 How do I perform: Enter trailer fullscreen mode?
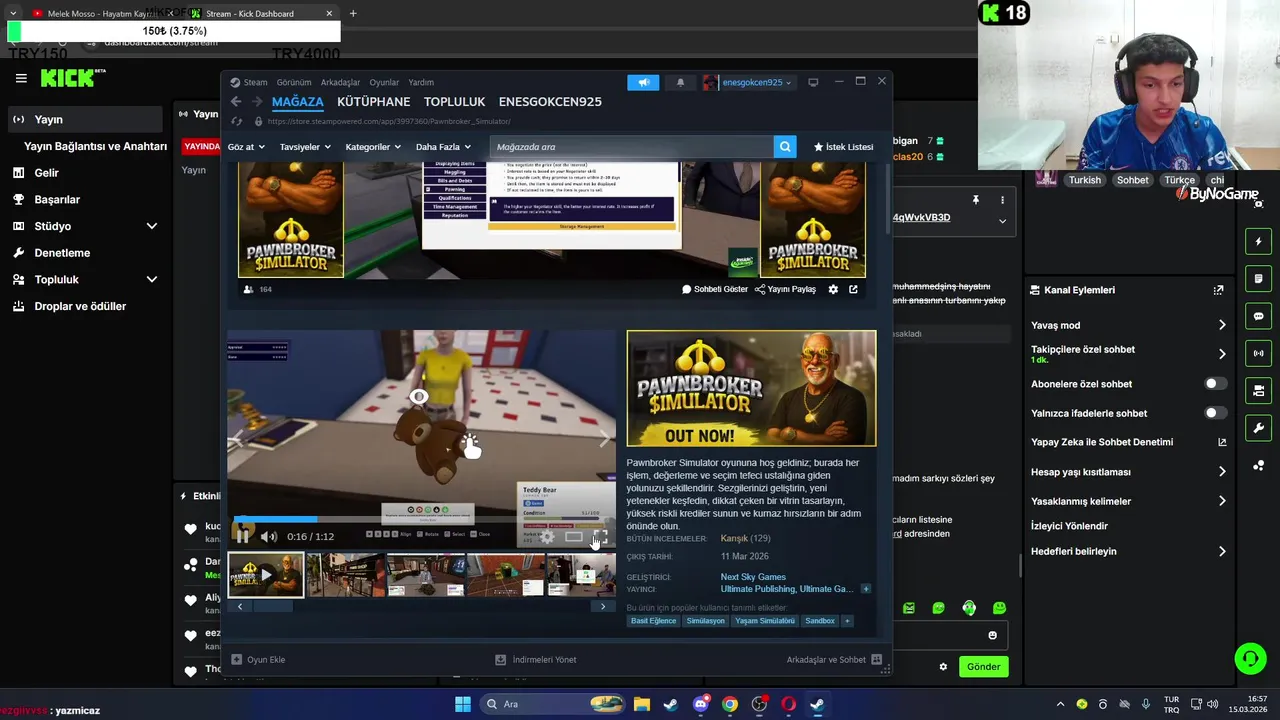[x=599, y=537]
